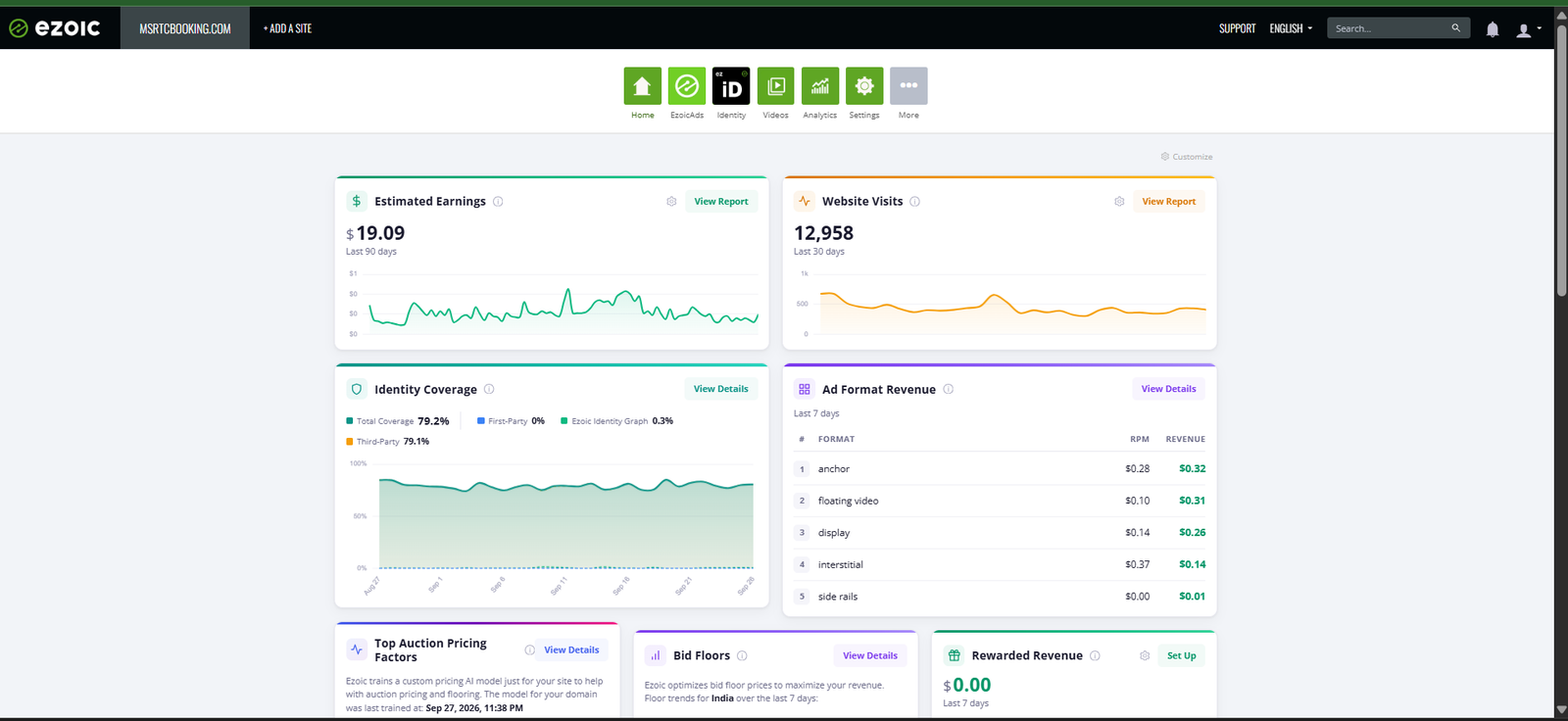This screenshot has height=721, width=1568.
Task: Click Customize dashboard link
Action: click(x=1187, y=157)
